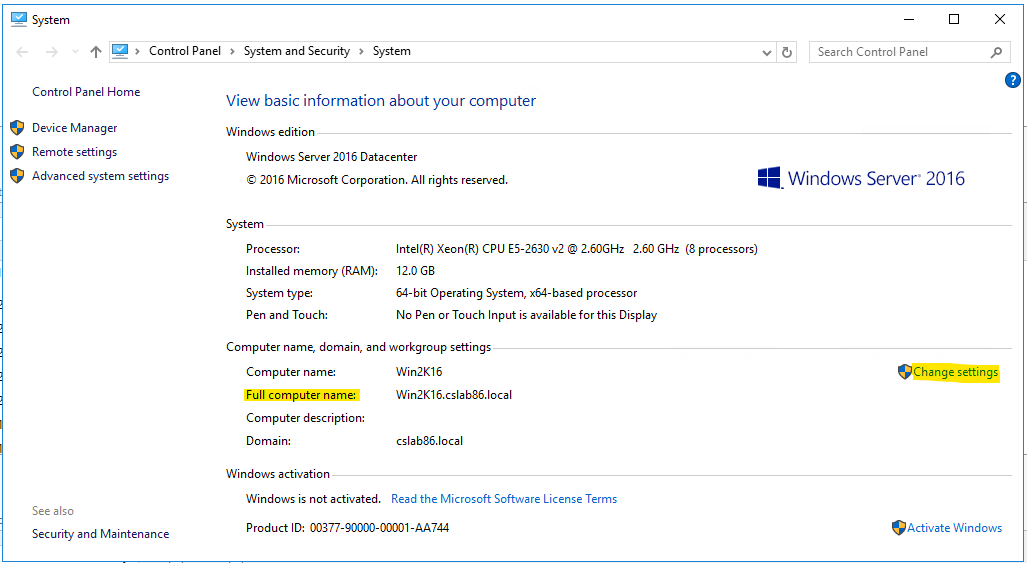Open Control Panel Home
Viewport: 1027px width, 563px height.
[x=86, y=92]
